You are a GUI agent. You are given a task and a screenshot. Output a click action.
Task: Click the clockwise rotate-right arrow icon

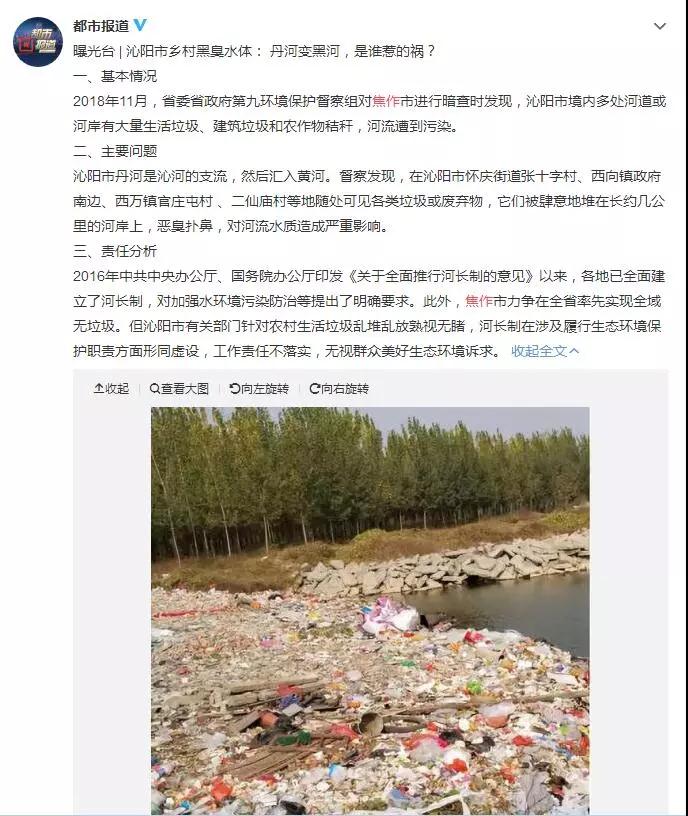point(314,388)
